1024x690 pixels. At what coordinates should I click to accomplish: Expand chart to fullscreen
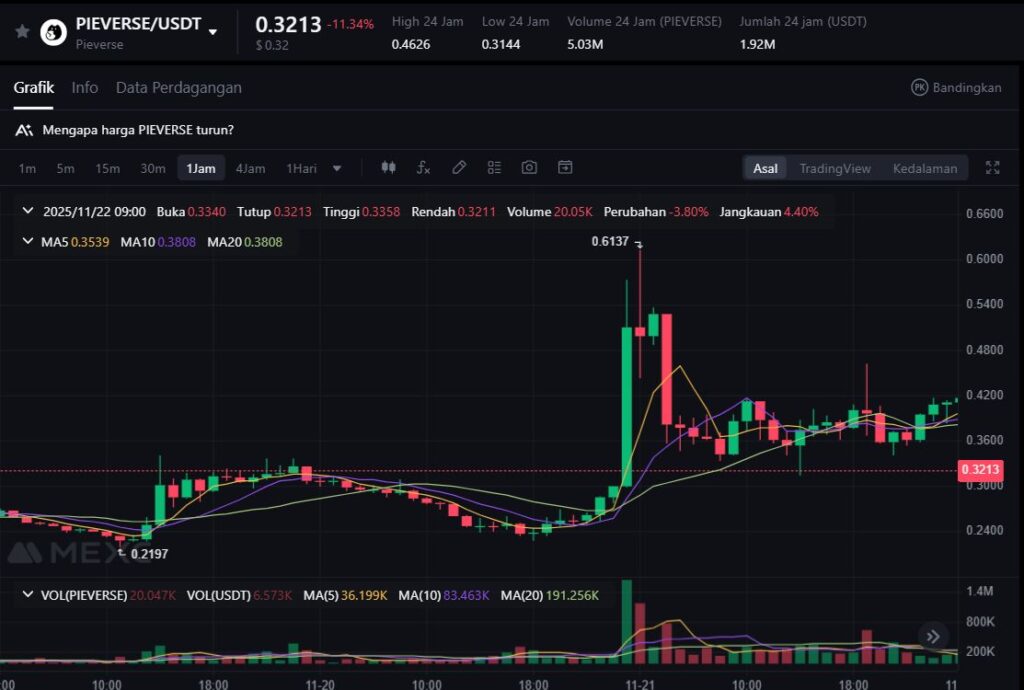pos(992,168)
